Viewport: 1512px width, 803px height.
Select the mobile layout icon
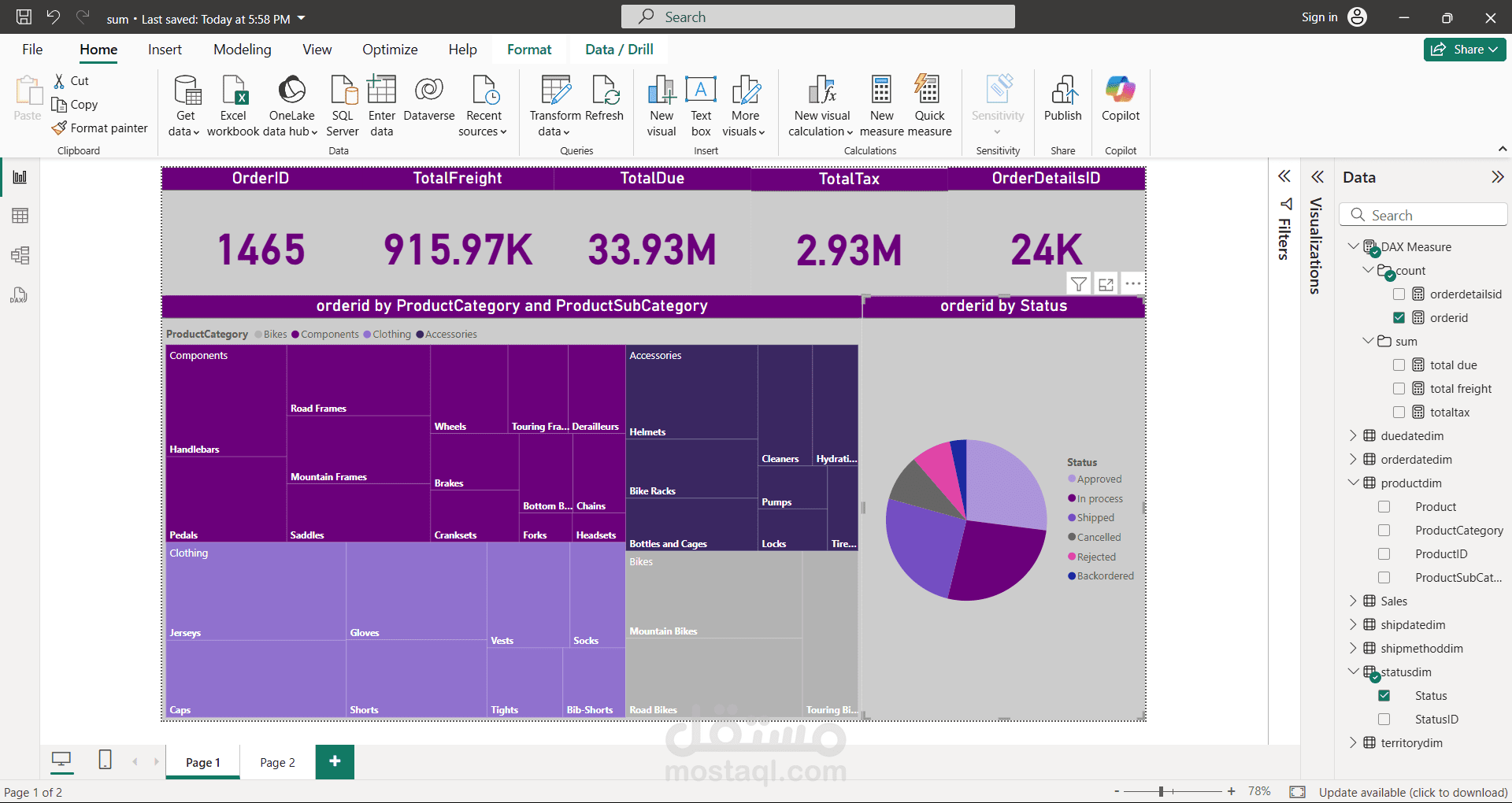(105, 760)
